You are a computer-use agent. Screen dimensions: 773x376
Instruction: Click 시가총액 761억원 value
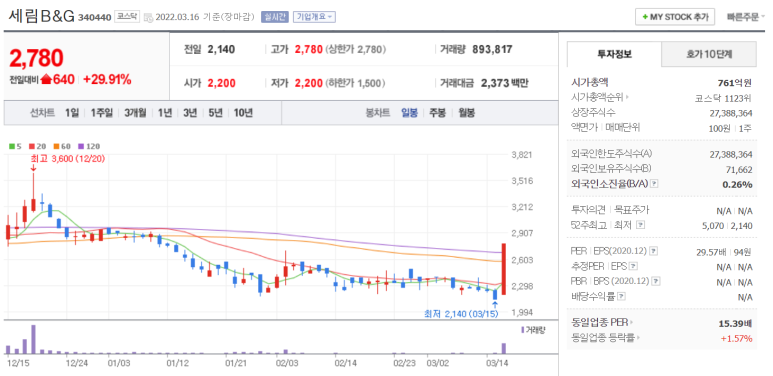pyautogui.click(x=735, y=82)
